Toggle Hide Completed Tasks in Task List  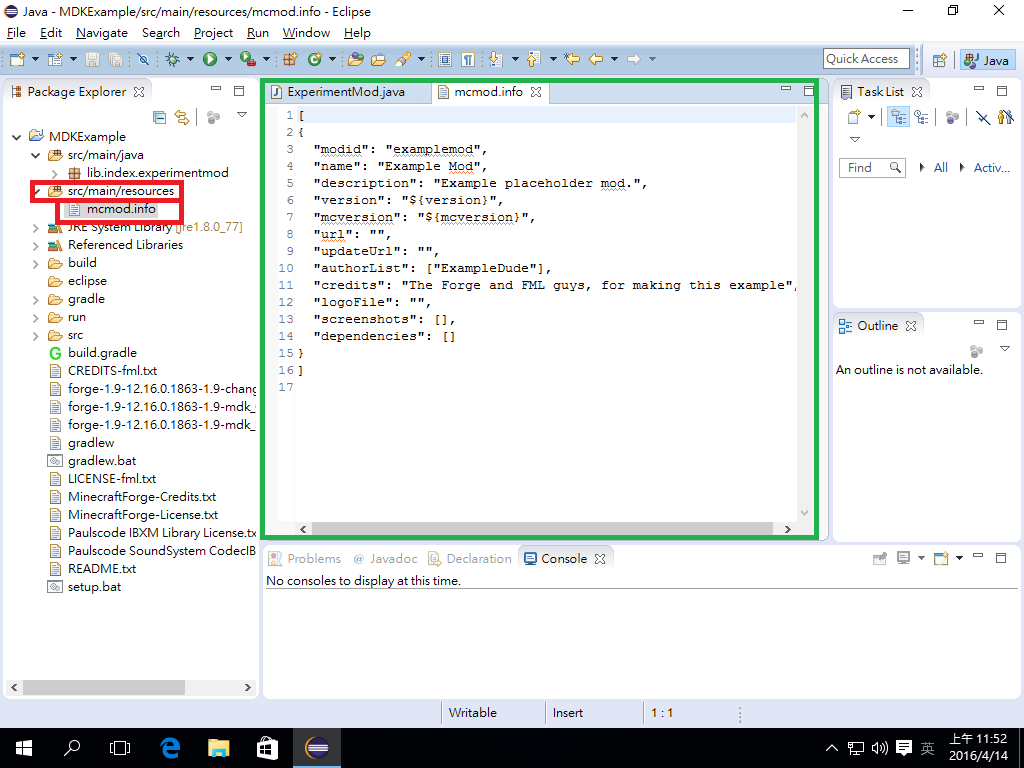[x=983, y=117]
